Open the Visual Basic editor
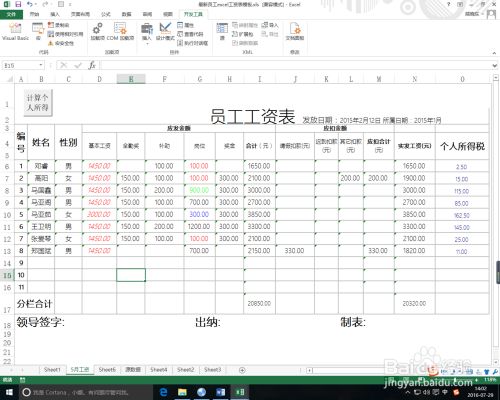The image size is (500, 400). pos(15,32)
